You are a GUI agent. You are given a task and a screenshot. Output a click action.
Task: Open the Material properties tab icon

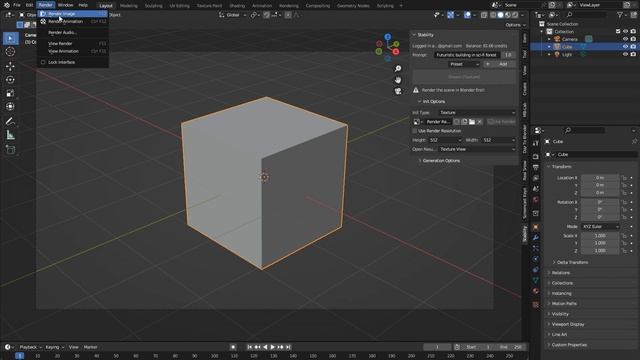click(536, 291)
